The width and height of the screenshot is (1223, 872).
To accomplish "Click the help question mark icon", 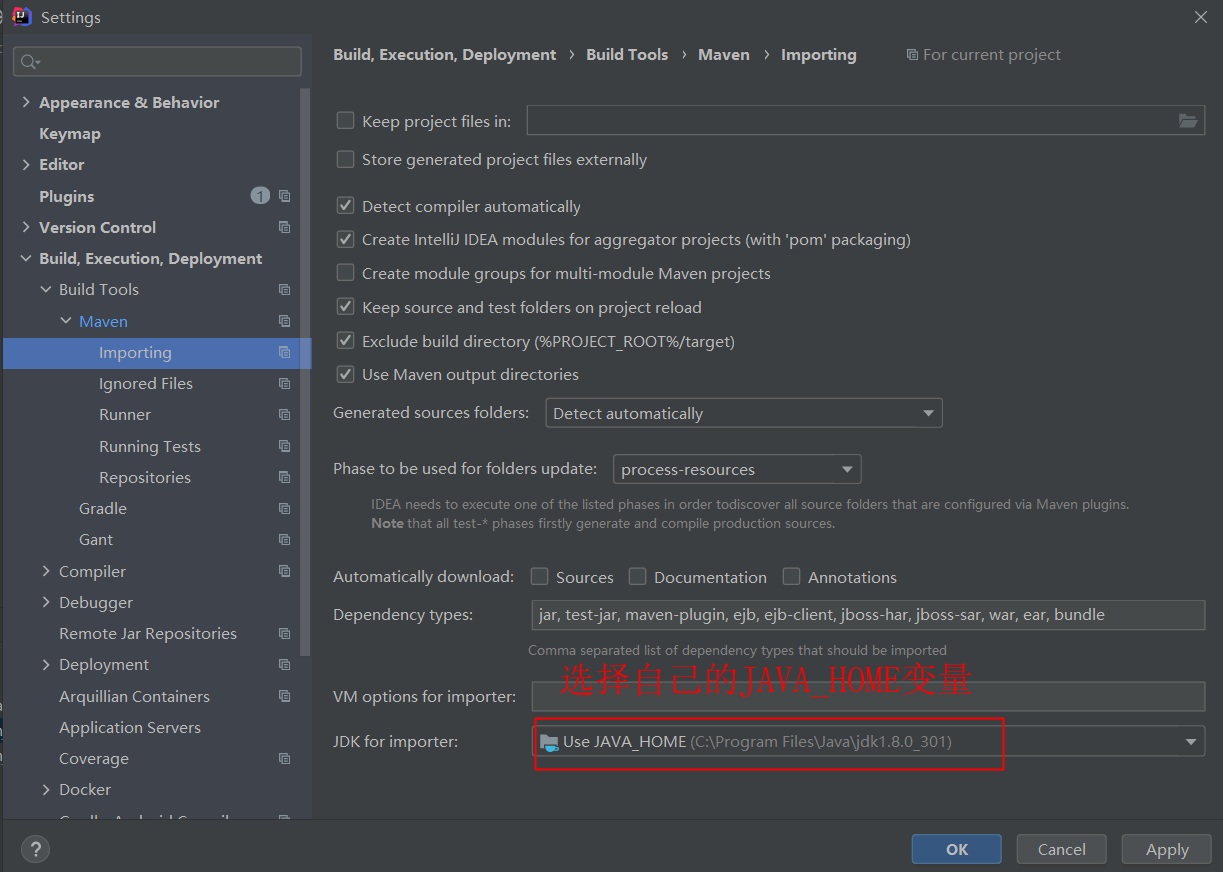I will (x=34, y=849).
